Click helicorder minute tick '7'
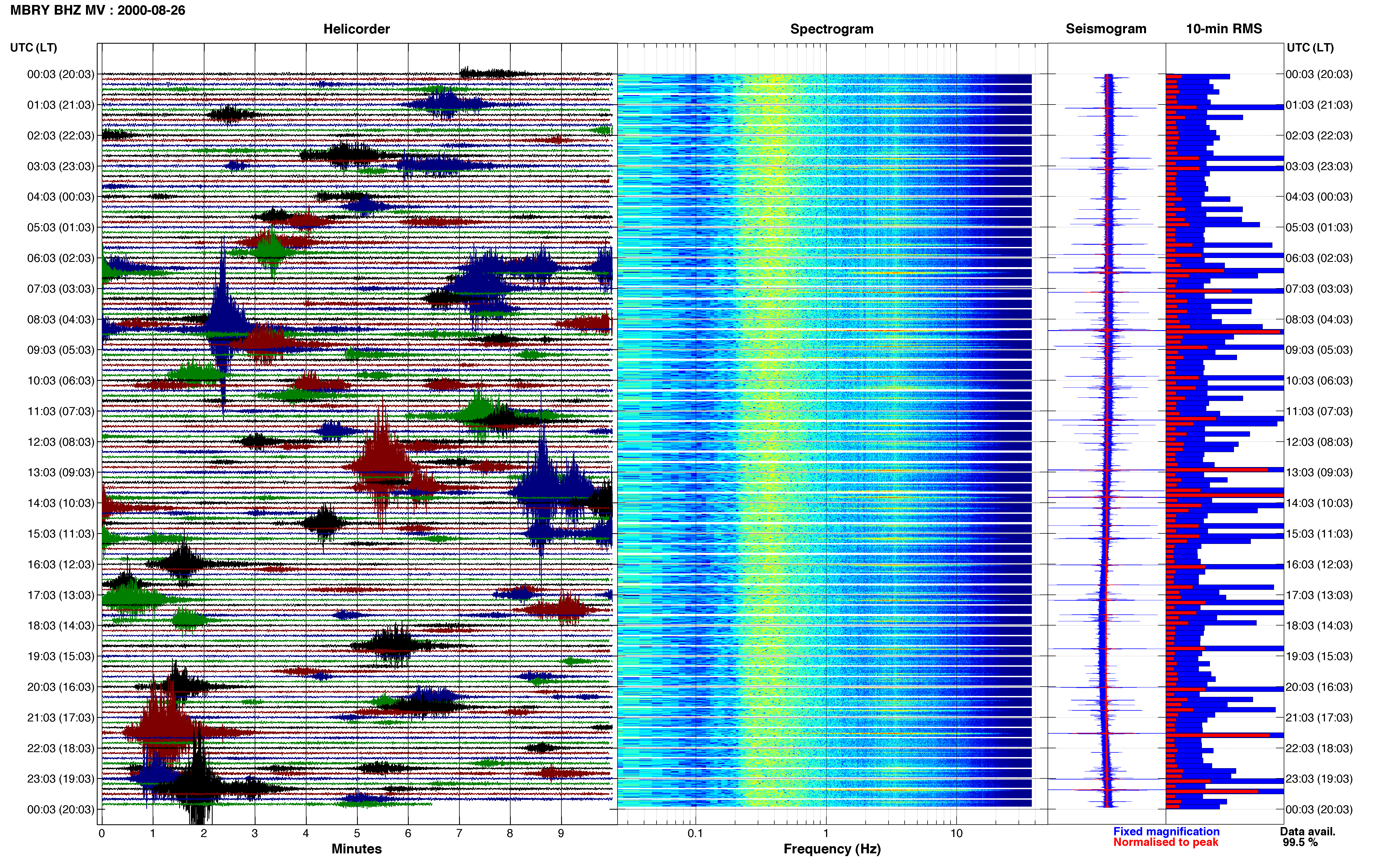 [x=459, y=833]
